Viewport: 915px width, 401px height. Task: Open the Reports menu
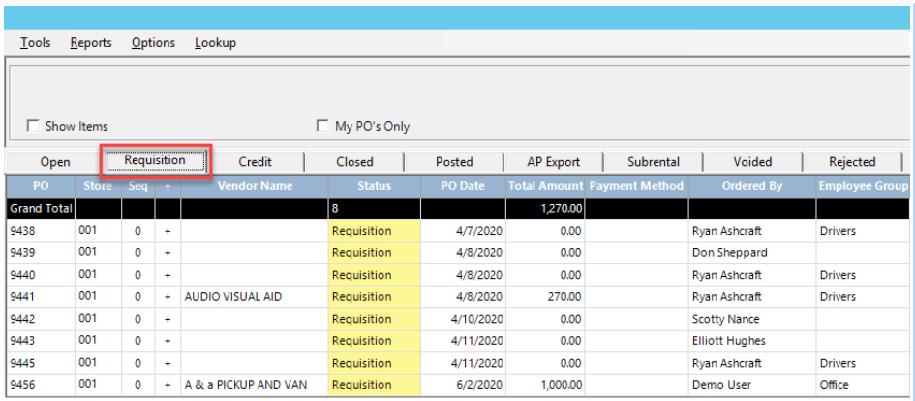click(x=91, y=43)
